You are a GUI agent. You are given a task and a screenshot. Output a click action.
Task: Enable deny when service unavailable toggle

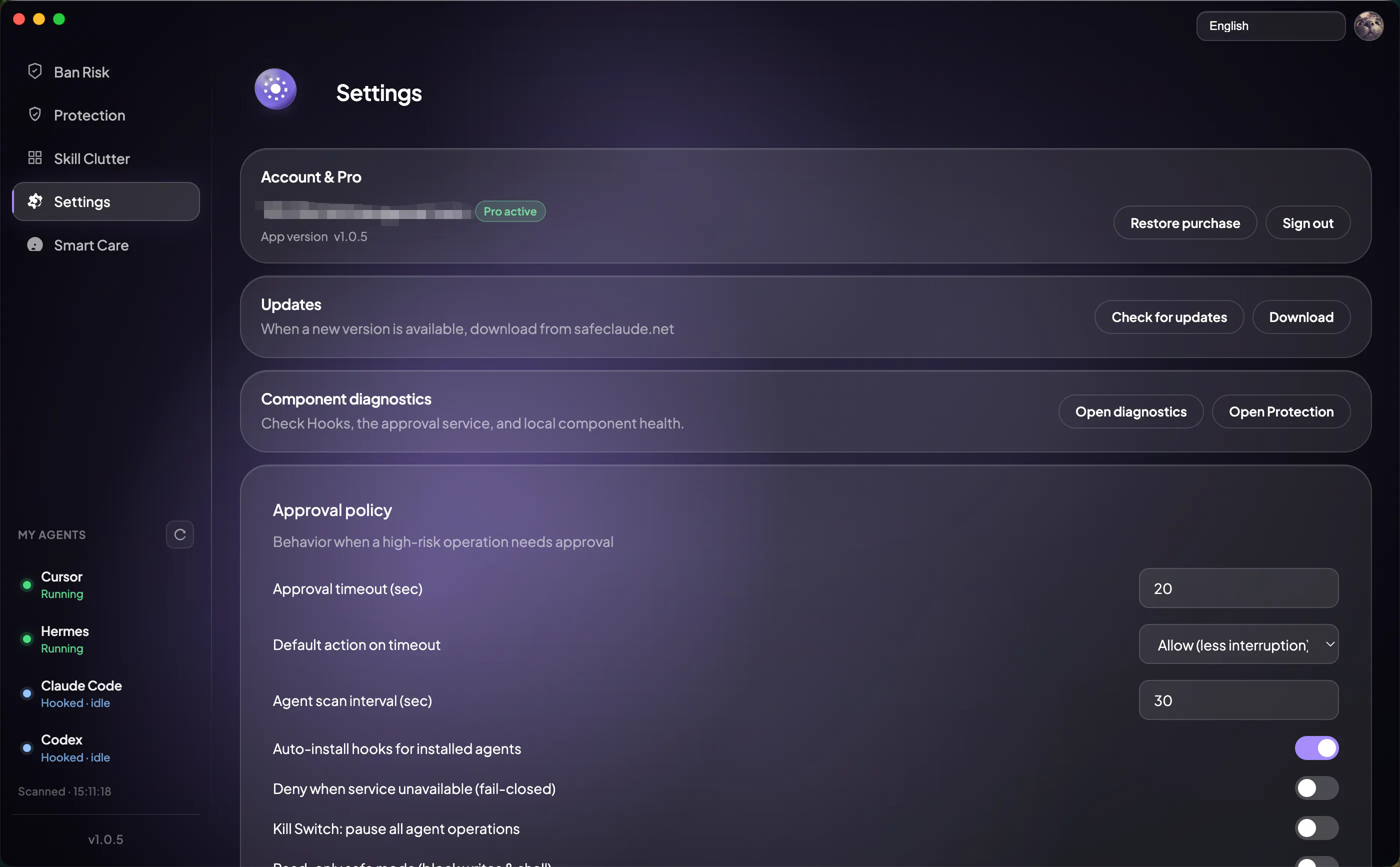[1316, 788]
